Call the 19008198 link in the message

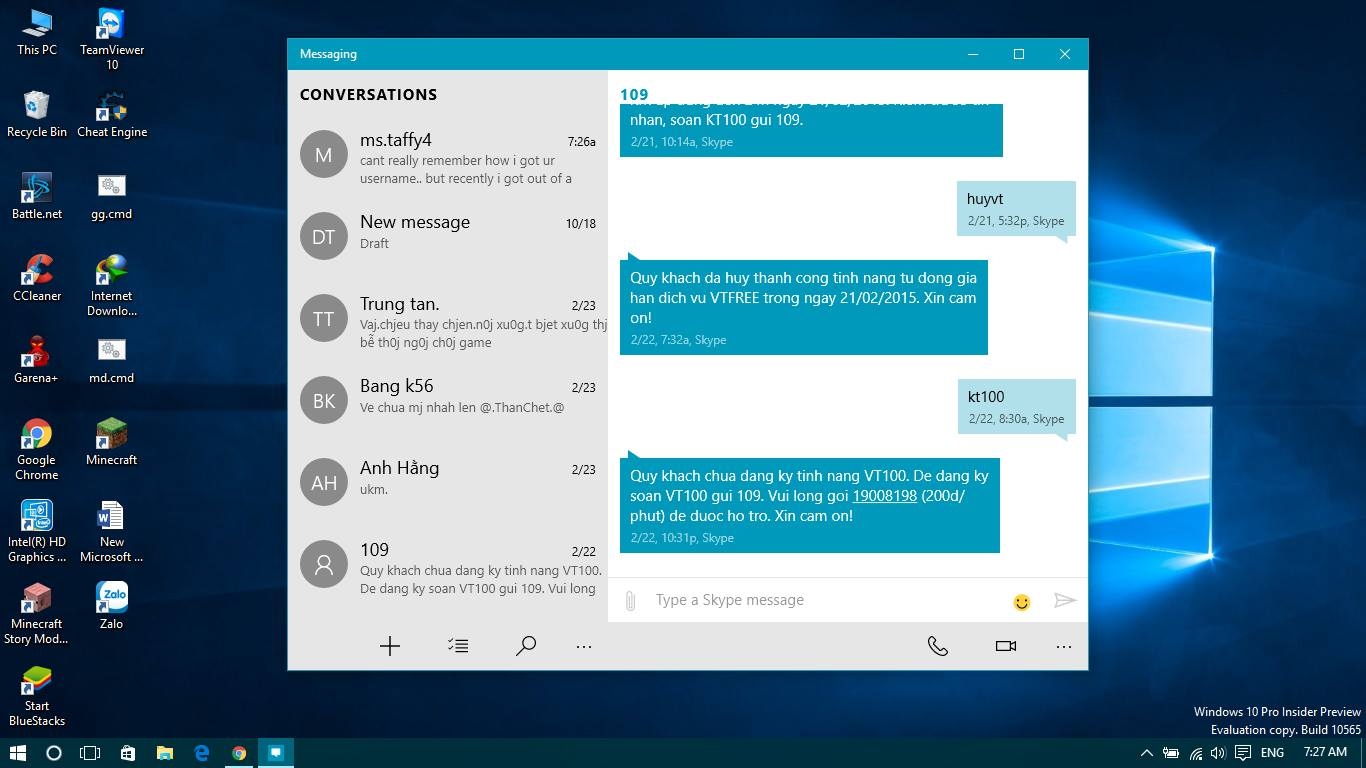pos(883,495)
